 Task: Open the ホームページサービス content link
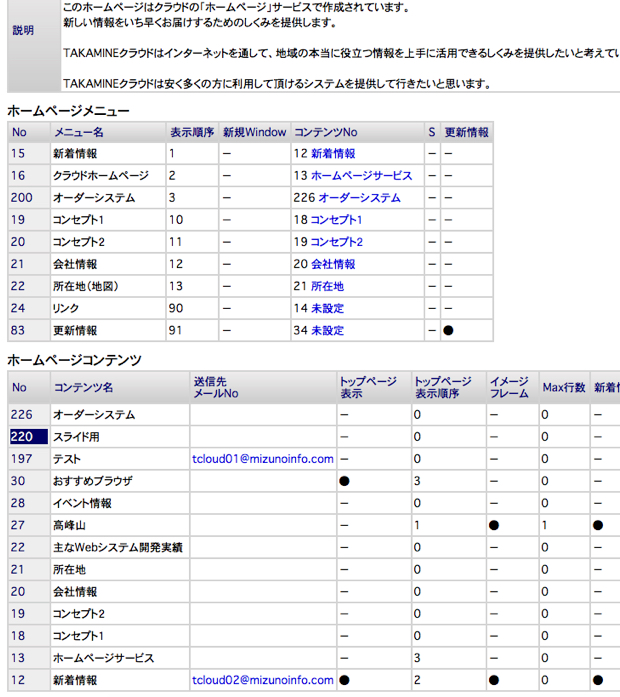(x=361, y=176)
